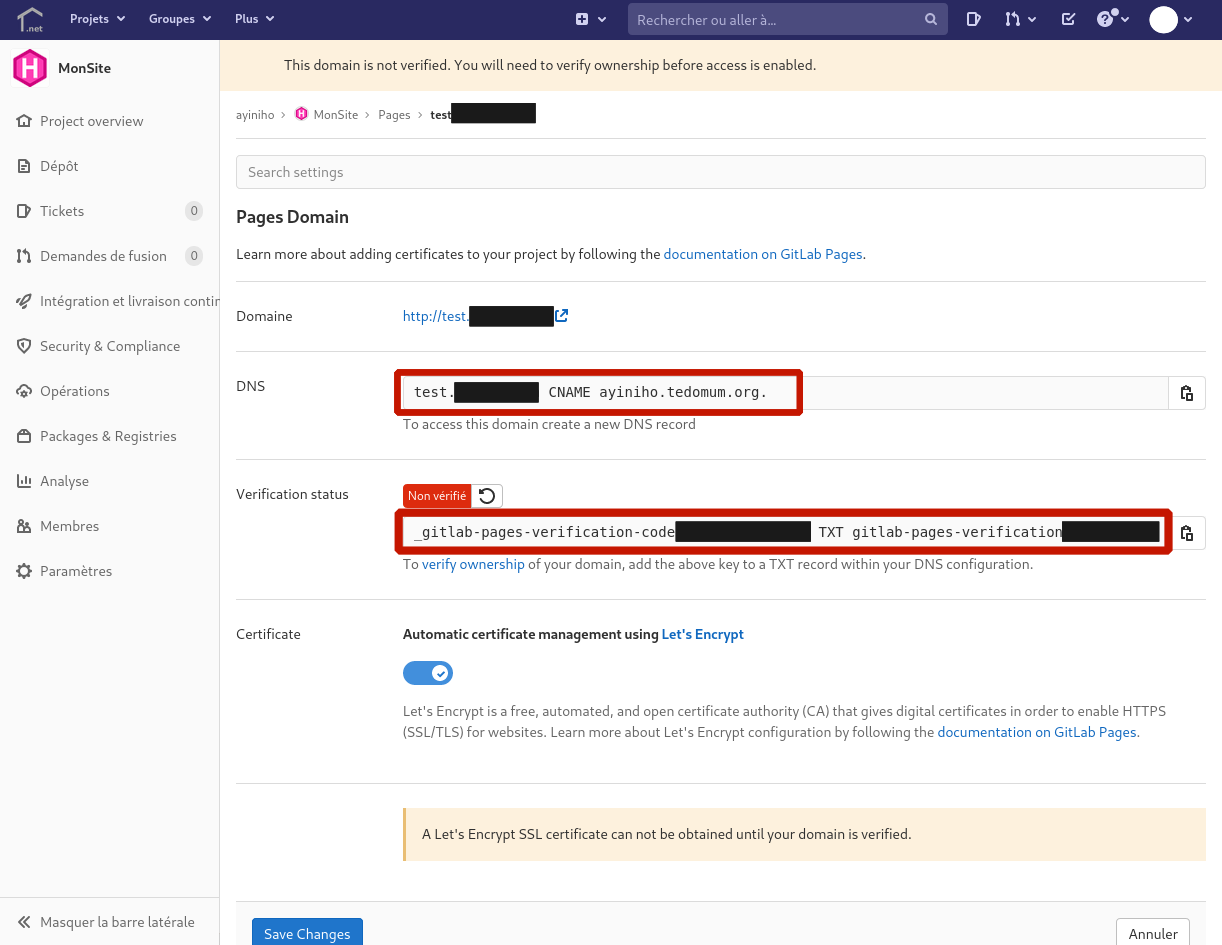The height and width of the screenshot is (945, 1222).
Task: Retry domain verification with the refresh icon
Action: [x=487, y=496]
